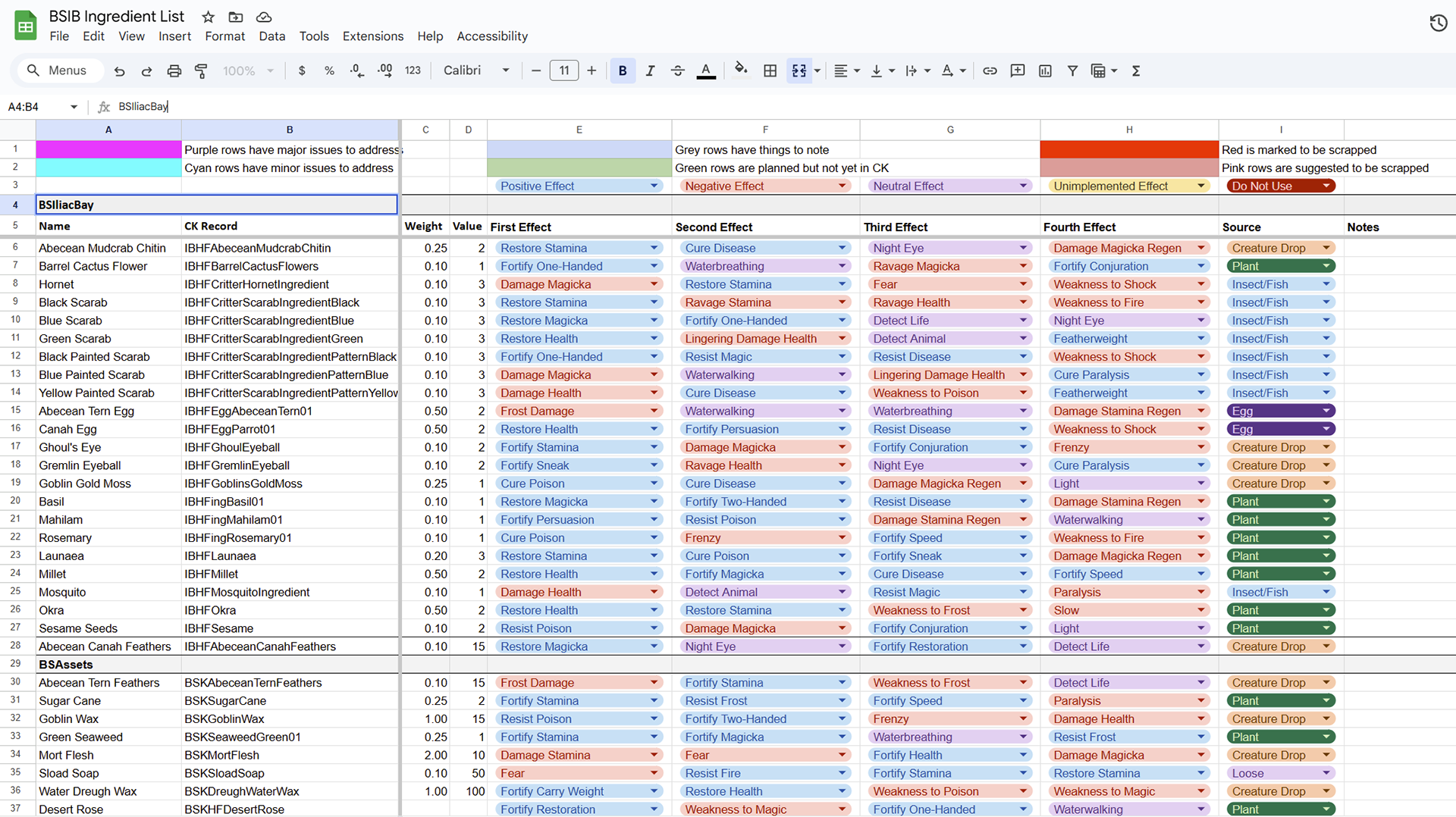
Task: Open the borders tool
Action: tap(770, 70)
